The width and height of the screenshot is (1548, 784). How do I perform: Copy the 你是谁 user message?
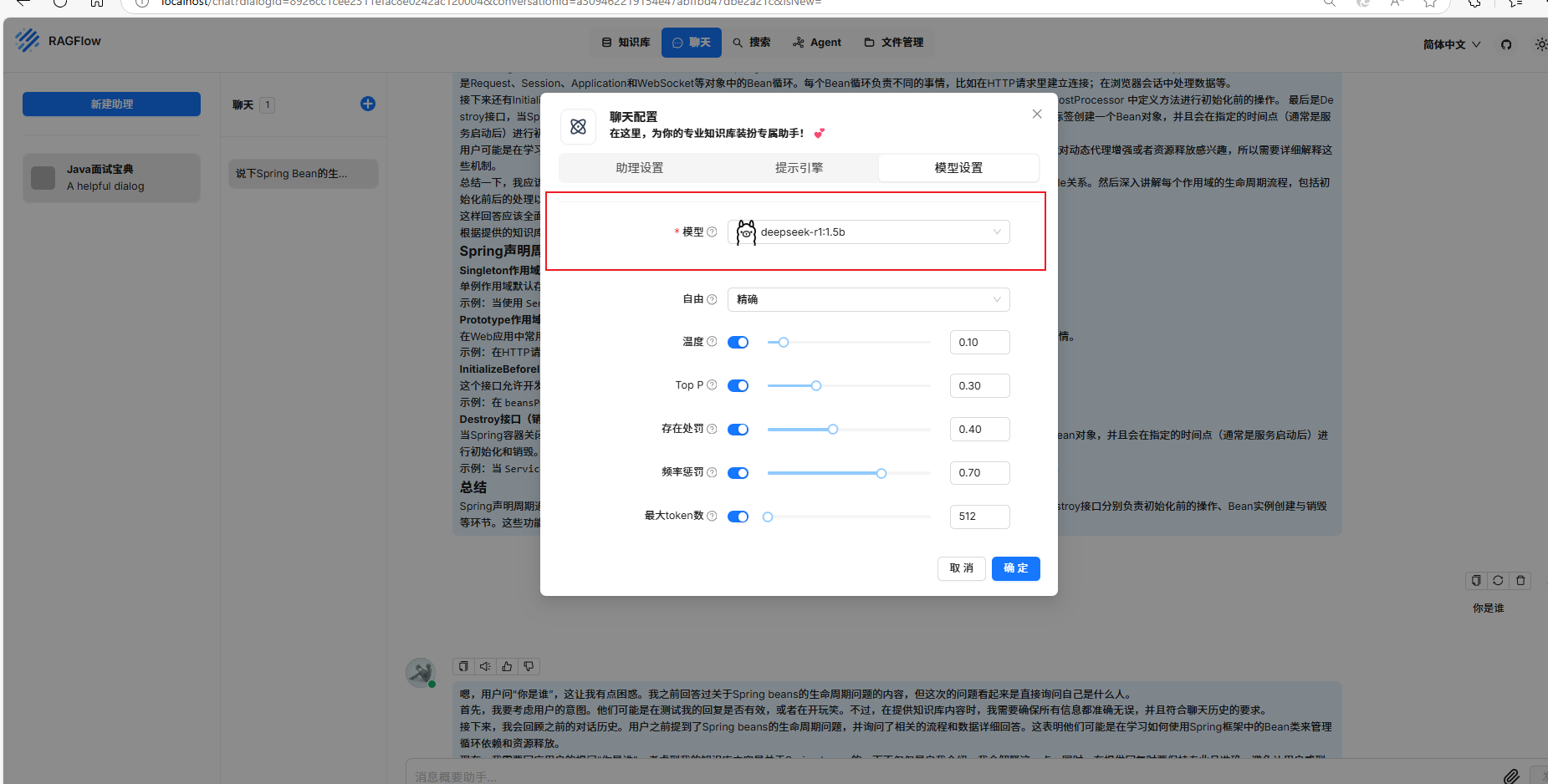coord(1476,580)
